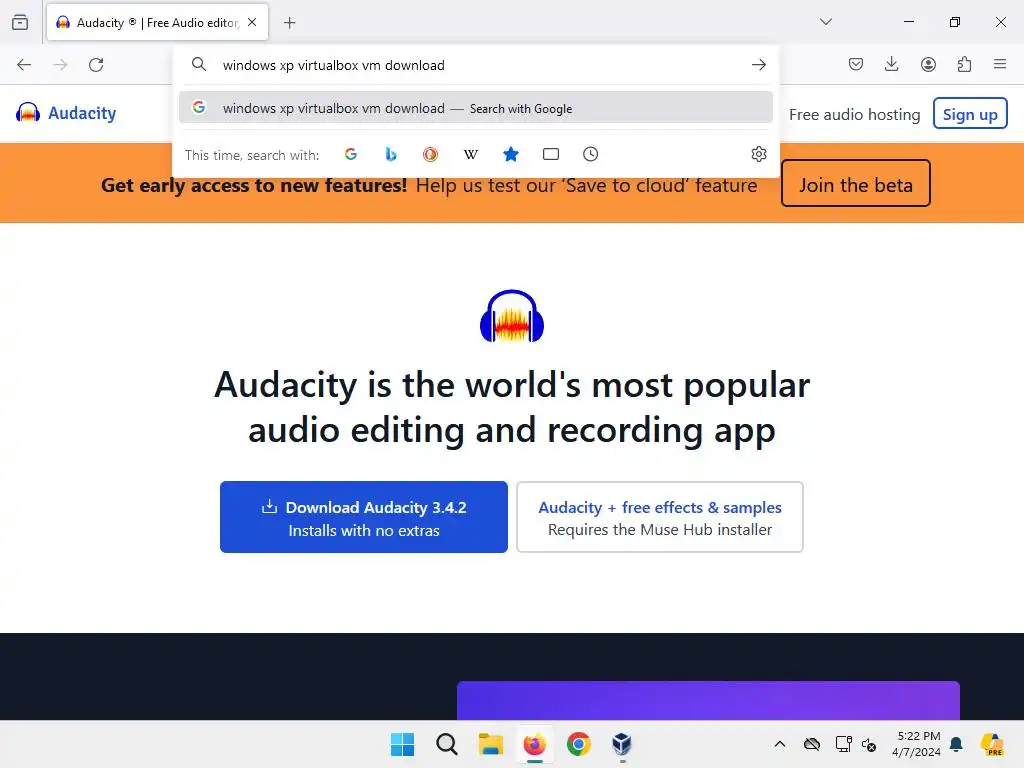Click the Save to Pocket icon

click(856, 64)
